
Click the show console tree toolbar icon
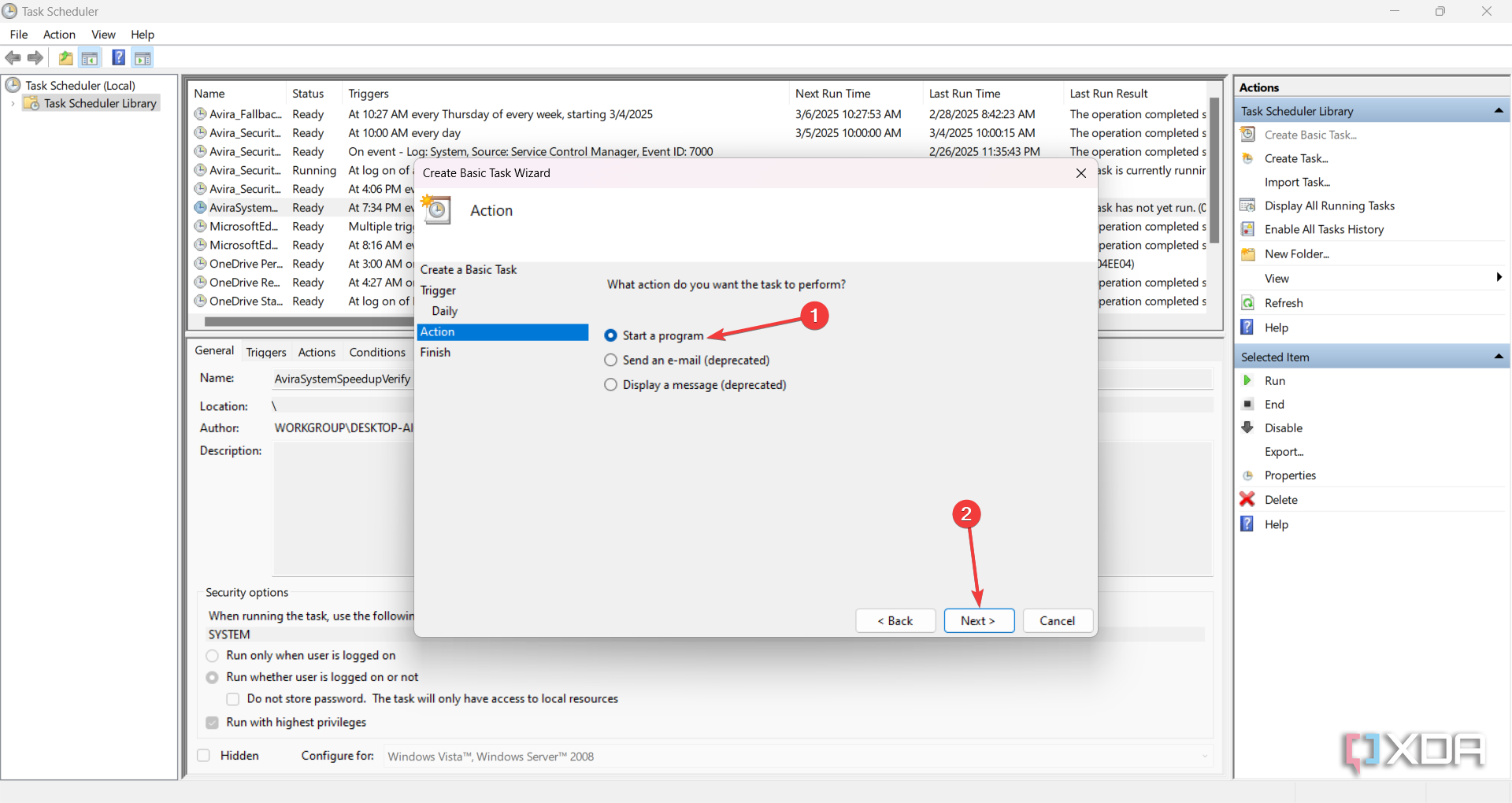pyautogui.click(x=90, y=58)
